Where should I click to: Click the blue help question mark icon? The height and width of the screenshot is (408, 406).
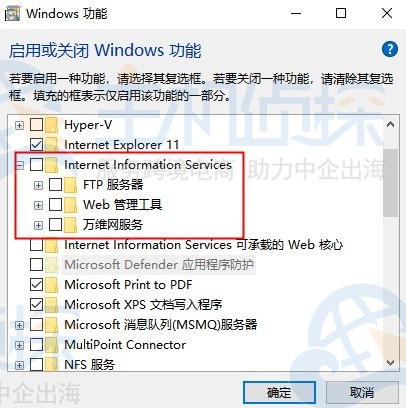point(390,49)
